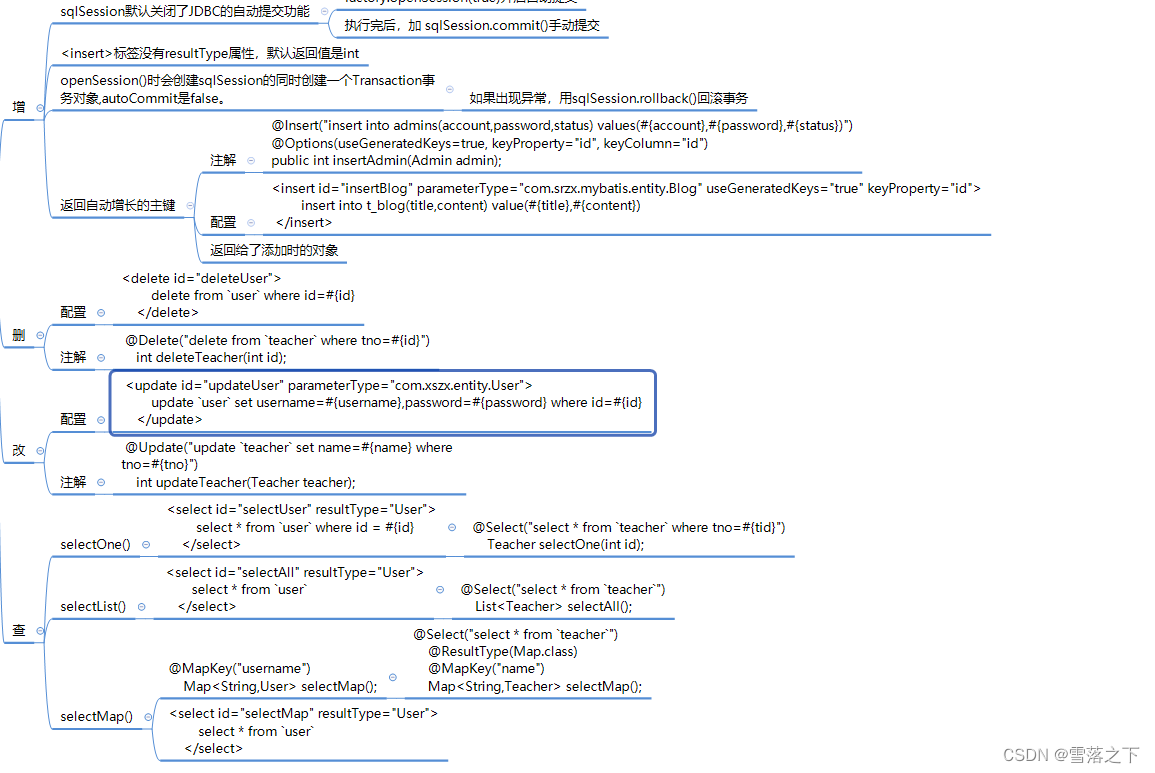The width and height of the screenshot is (1155, 773).
Task: Select the 删 root topic
Action: click(19, 335)
